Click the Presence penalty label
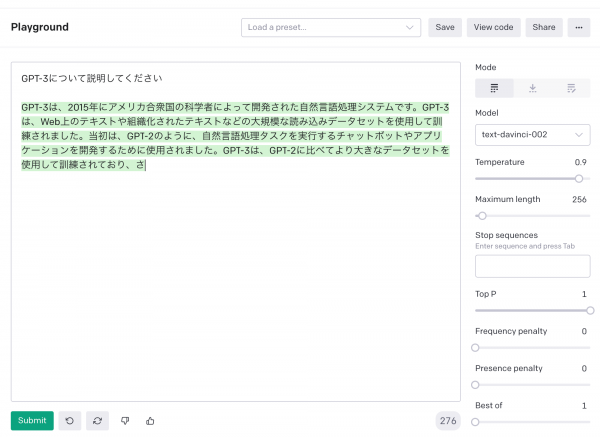 coord(509,368)
